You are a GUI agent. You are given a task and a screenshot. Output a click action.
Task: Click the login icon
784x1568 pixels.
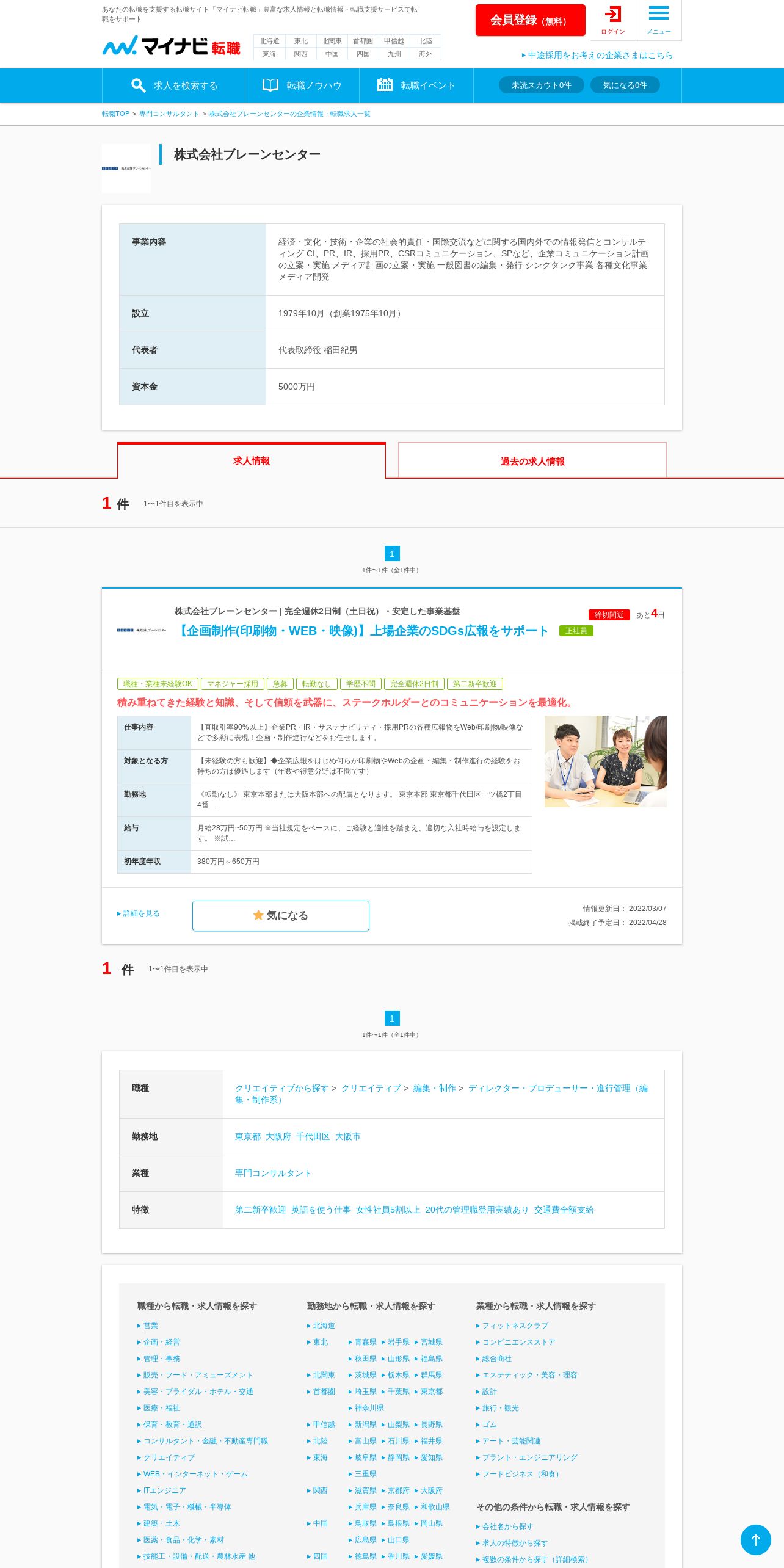(613, 14)
